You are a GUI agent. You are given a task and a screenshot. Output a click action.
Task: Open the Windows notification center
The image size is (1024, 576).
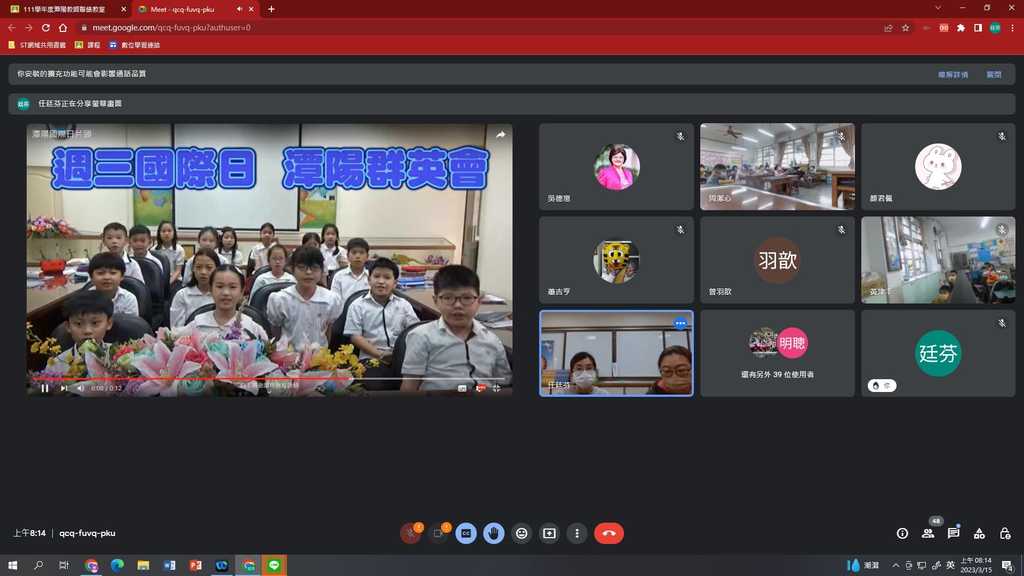tap(1008, 566)
